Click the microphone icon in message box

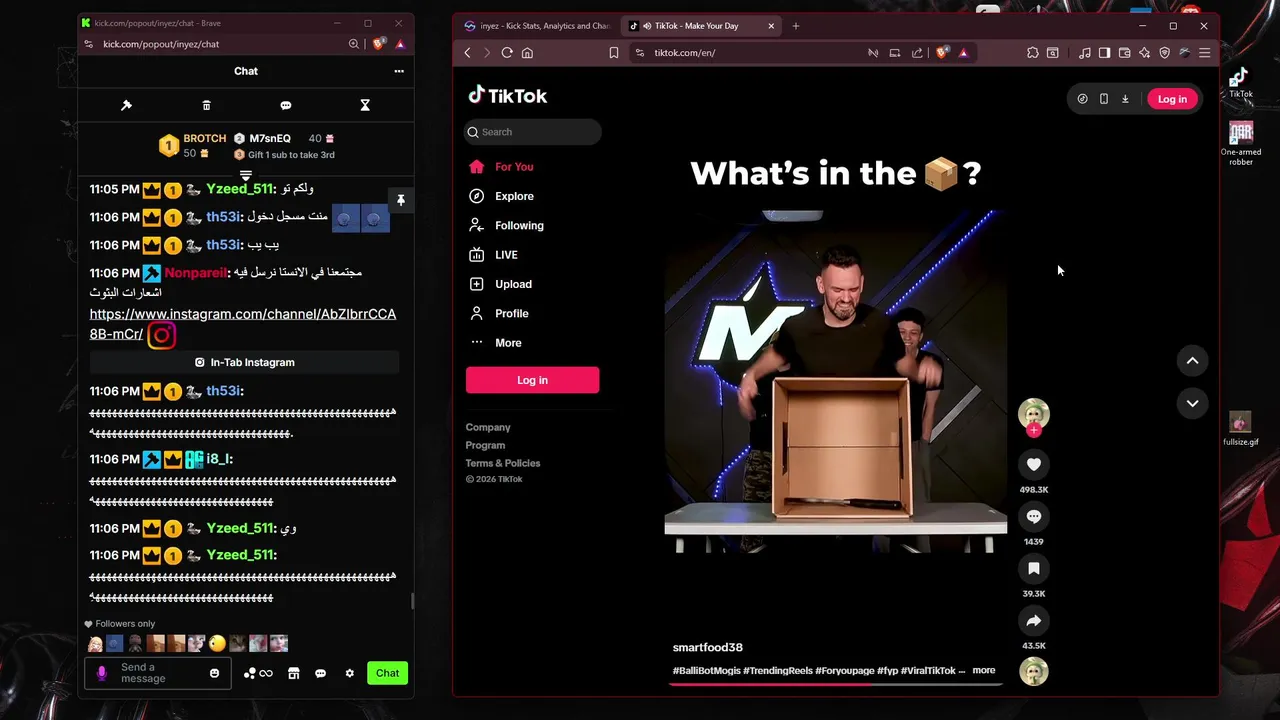tap(101, 673)
